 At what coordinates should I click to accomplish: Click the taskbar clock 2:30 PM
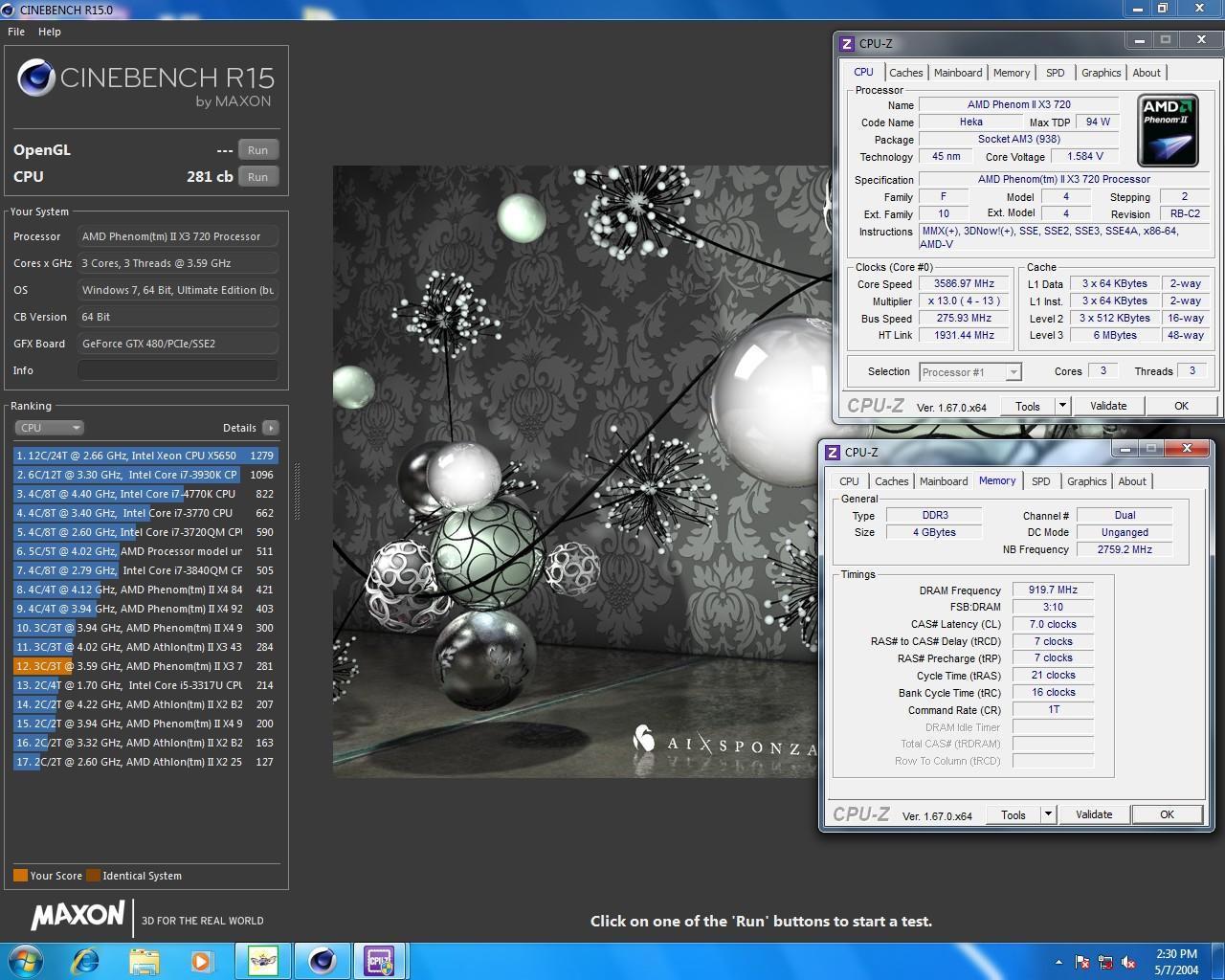pos(1176,954)
